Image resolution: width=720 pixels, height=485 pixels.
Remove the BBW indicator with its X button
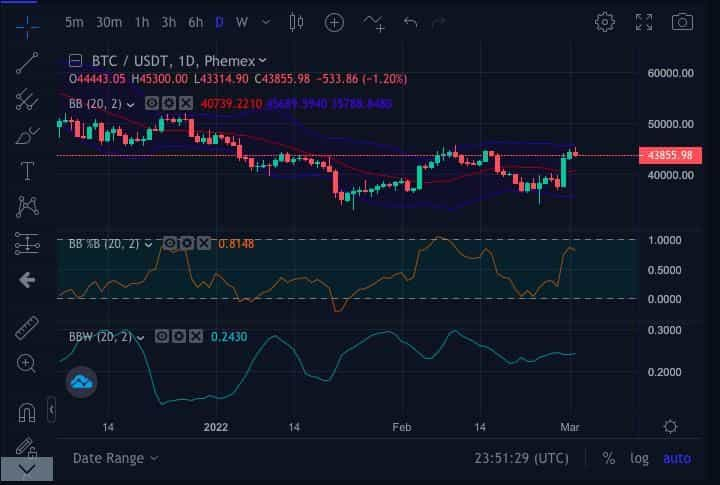click(x=195, y=337)
